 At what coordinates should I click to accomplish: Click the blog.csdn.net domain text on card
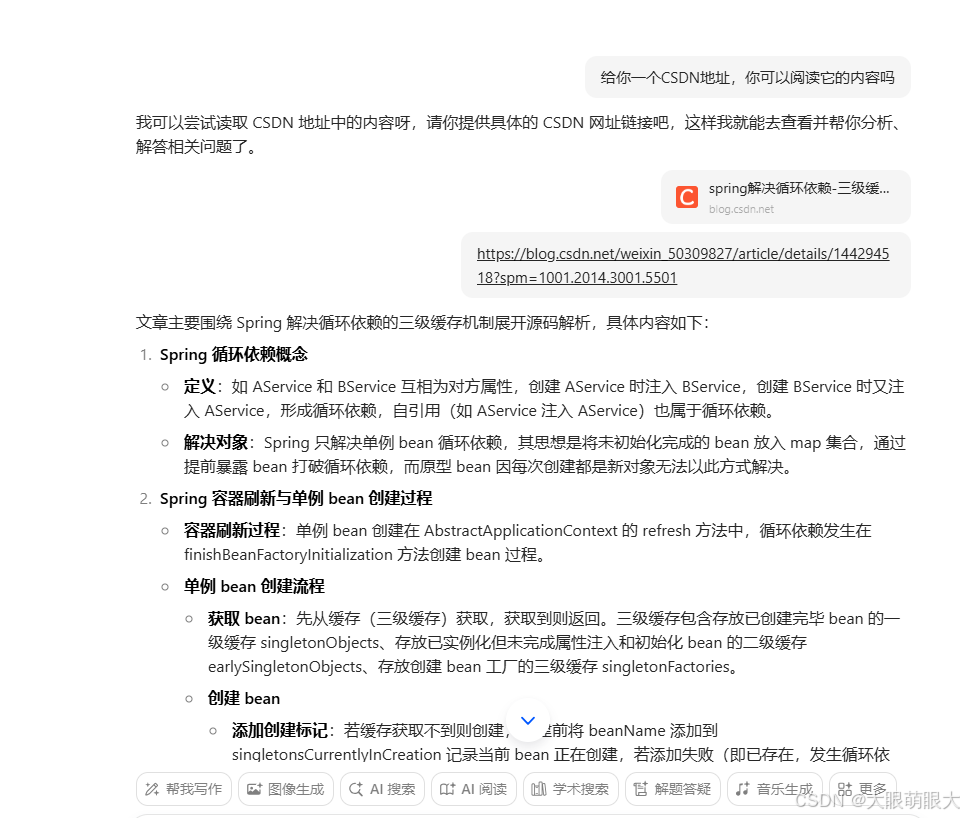tap(741, 210)
